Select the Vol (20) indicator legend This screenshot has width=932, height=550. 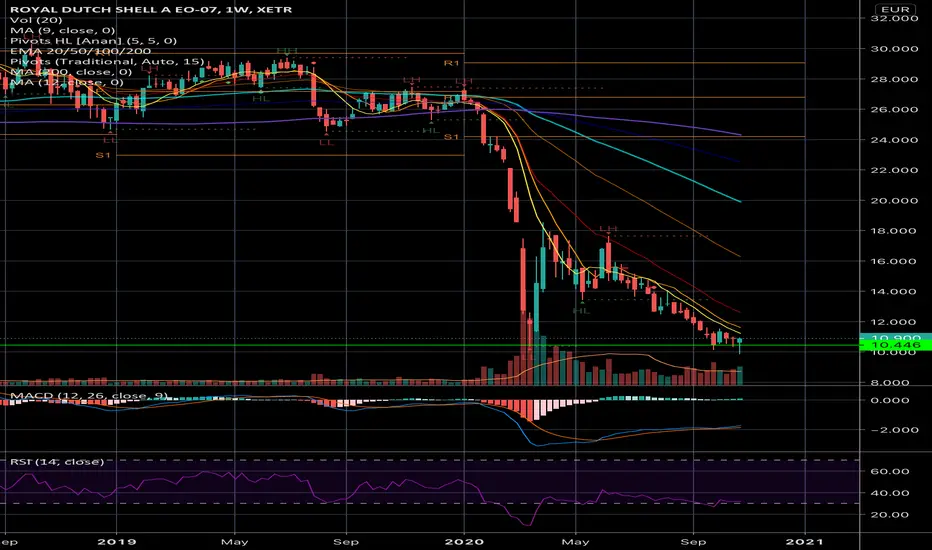(x=36, y=20)
